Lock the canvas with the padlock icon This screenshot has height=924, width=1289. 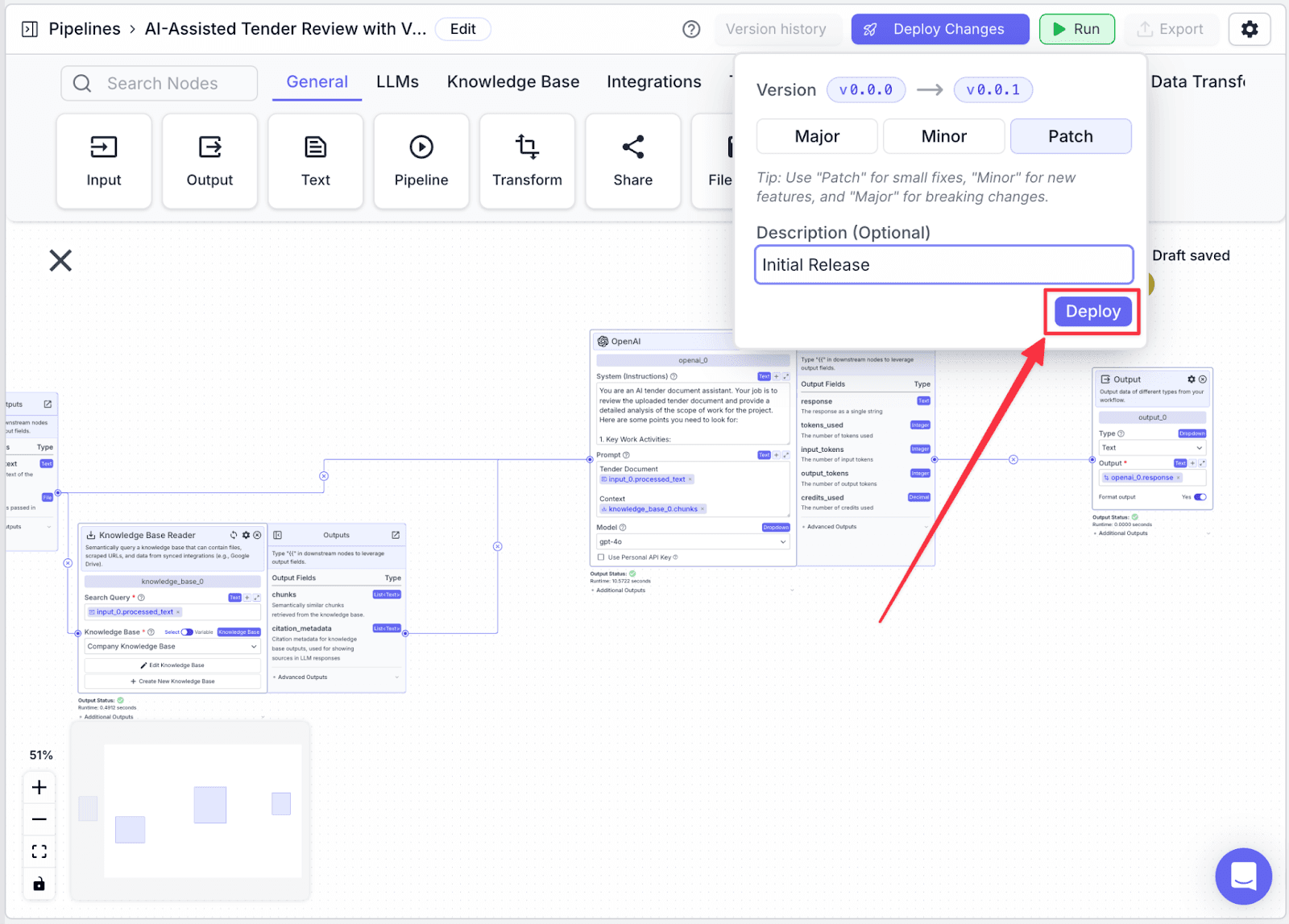pyautogui.click(x=39, y=884)
